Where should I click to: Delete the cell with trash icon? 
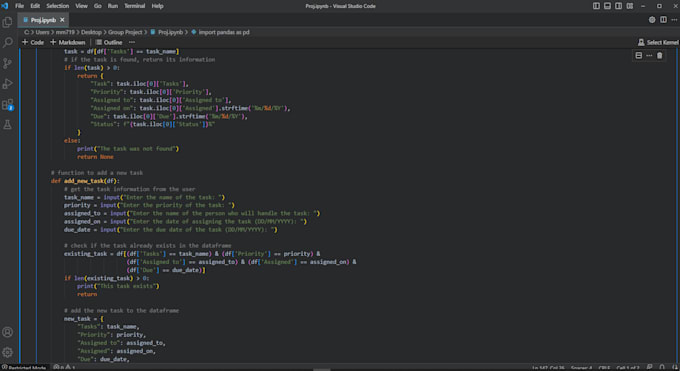[660, 56]
